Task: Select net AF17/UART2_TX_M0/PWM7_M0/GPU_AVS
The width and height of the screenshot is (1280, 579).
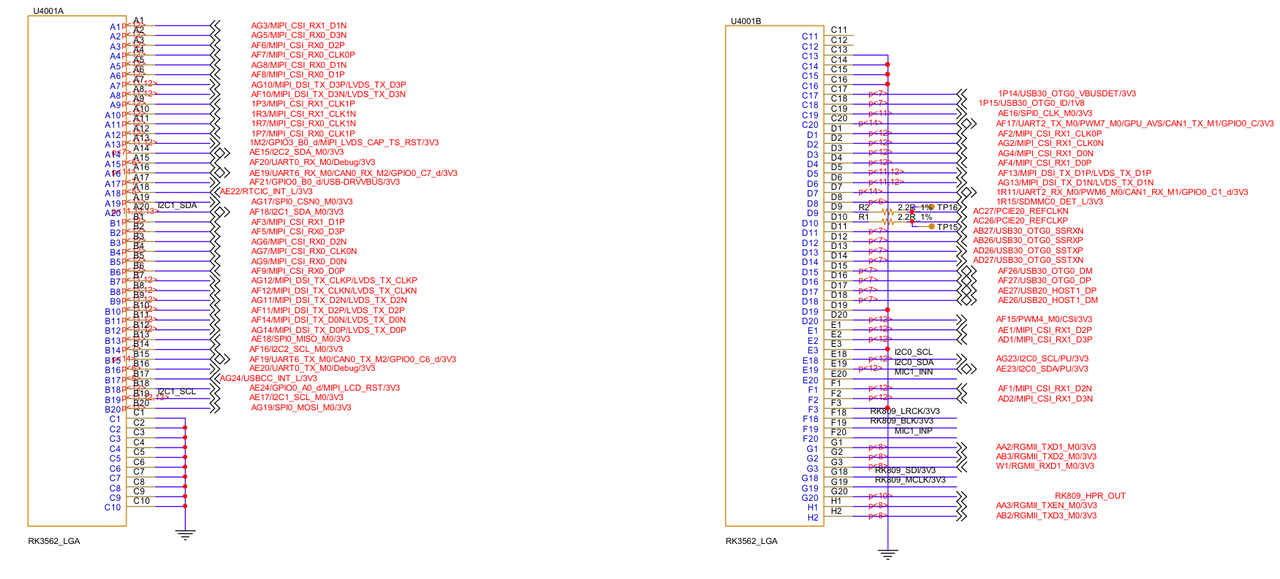Action: (1135, 123)
